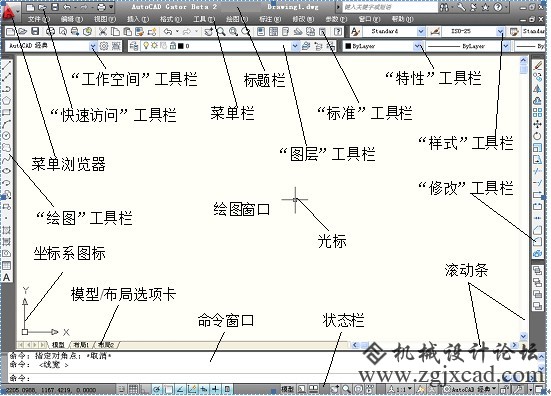Image resolution: width=551 pixels, height=396 pixels.
Task: Select the multiline Text 'A' tool
Action: (6, 277)
